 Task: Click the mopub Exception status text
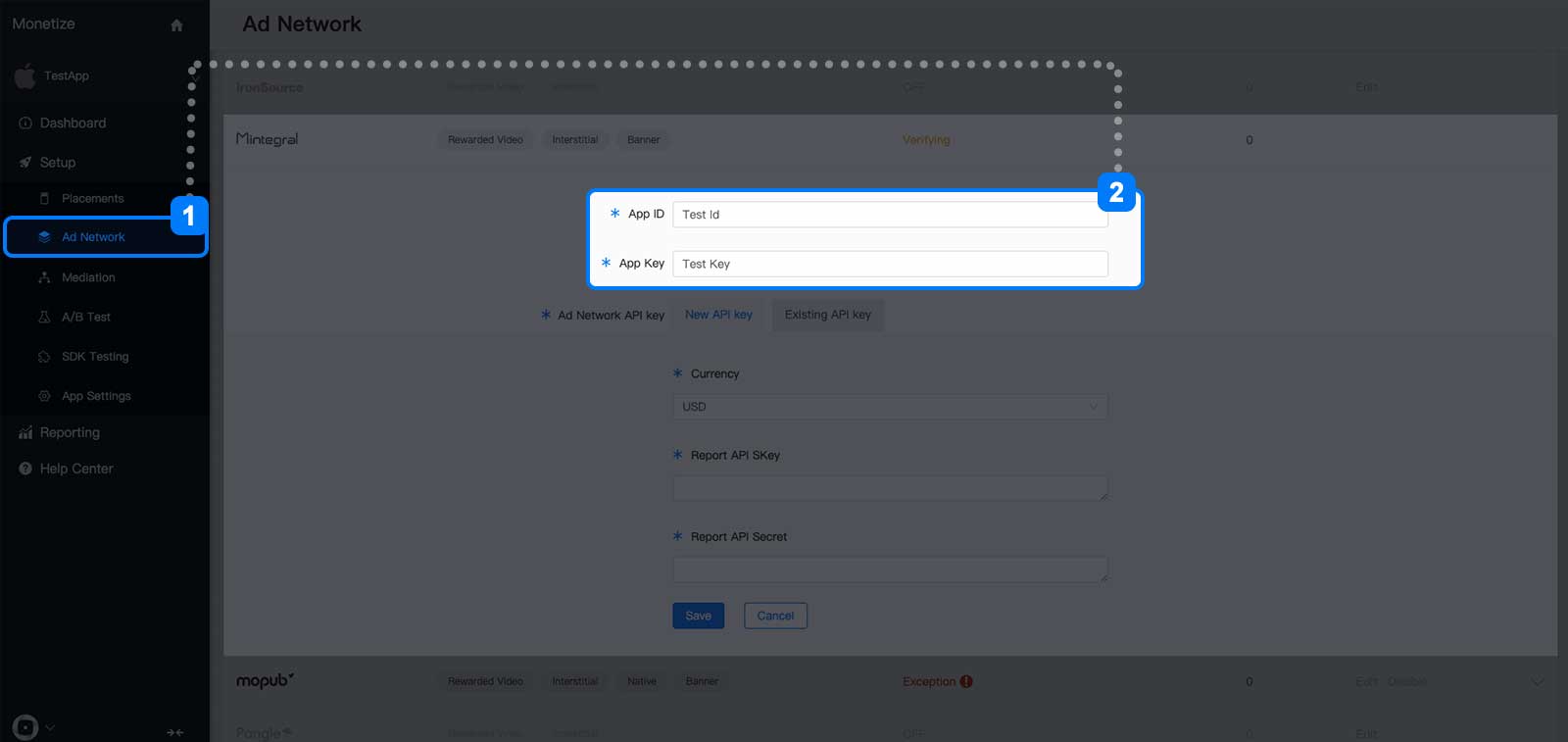929,681
